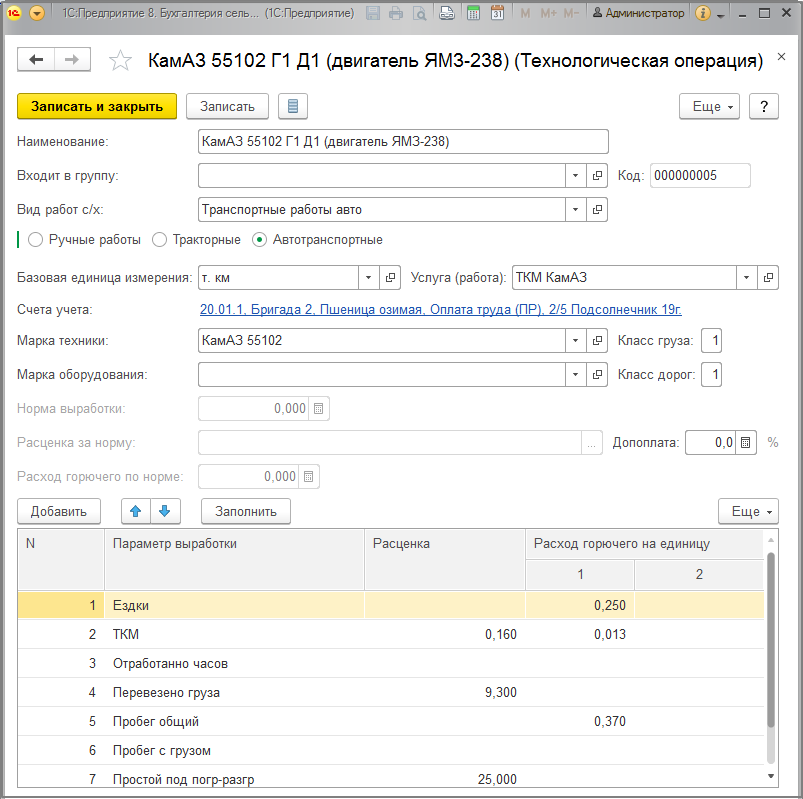Expand the Вид работ с/х dropdown arrow
Image resolution: width=803 pixels, height=799 pixels.
click(576, 209)
